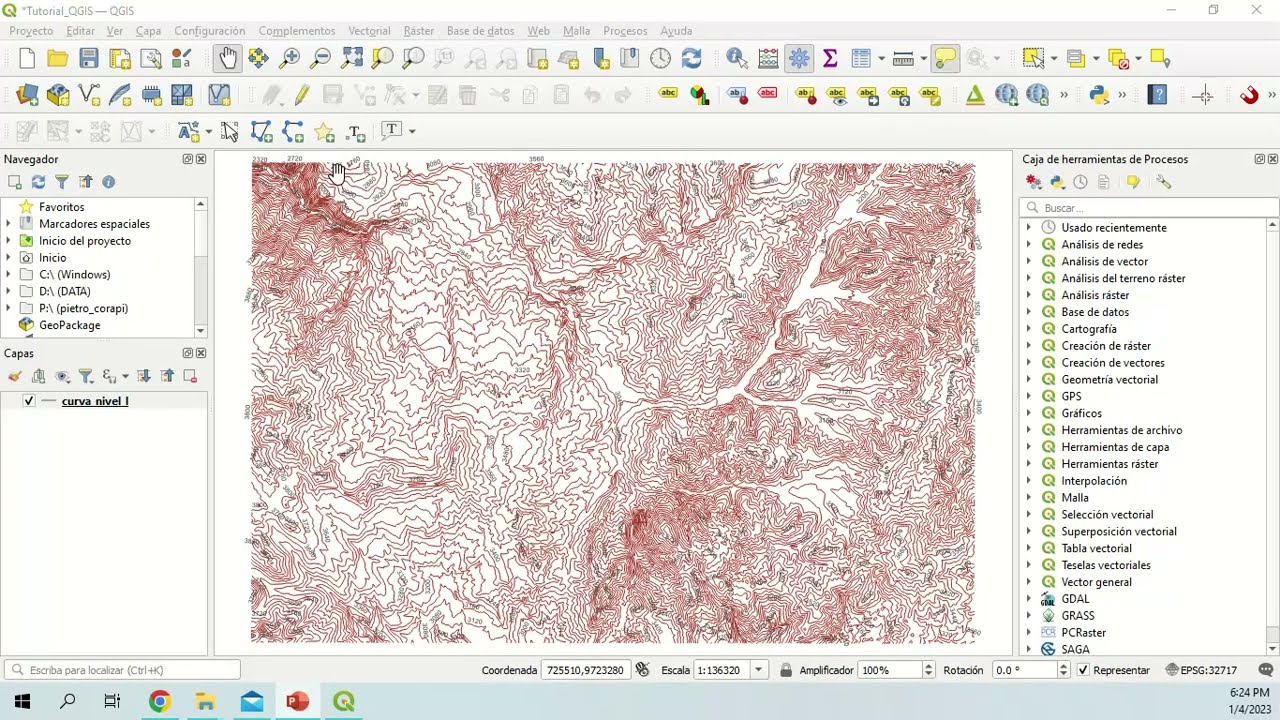Open attribute table icon
The image size is (1280, 720).
(x=861, y=59)
